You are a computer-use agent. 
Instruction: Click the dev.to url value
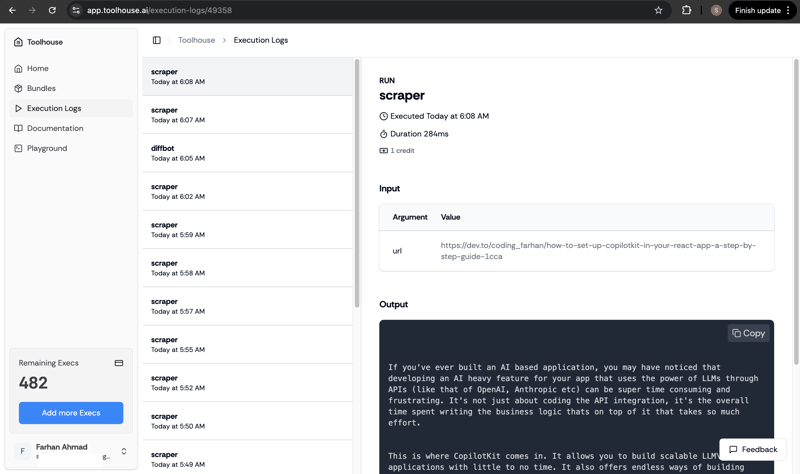coord(598,251)
